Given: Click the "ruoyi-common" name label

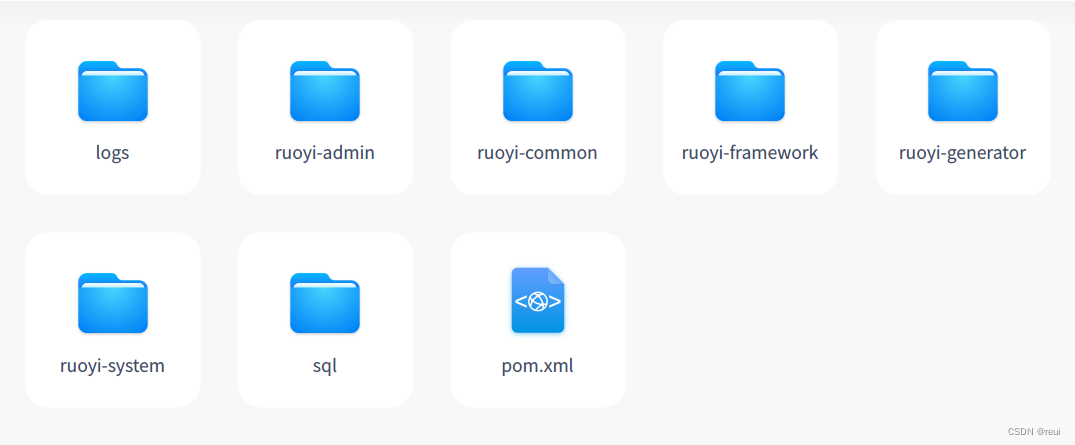Looking at the screenshot, I should 538,153.
